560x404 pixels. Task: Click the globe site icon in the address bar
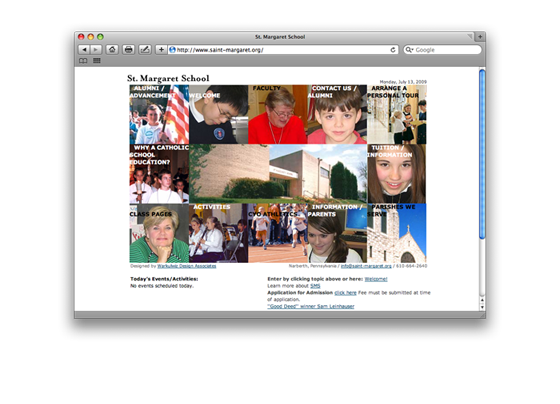coord(172,50)
